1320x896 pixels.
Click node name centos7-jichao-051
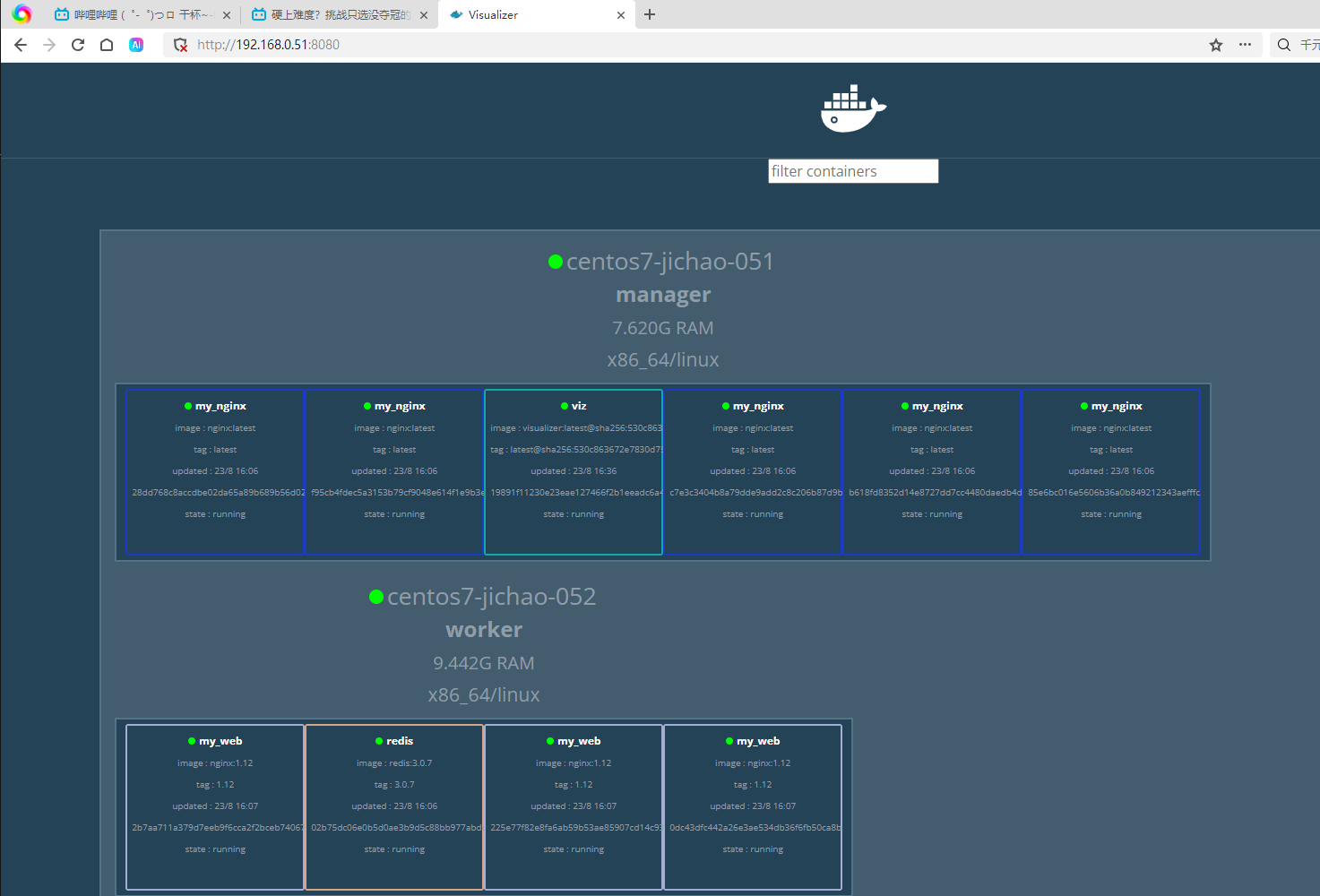pyautogui.click(x=669, y=262)
